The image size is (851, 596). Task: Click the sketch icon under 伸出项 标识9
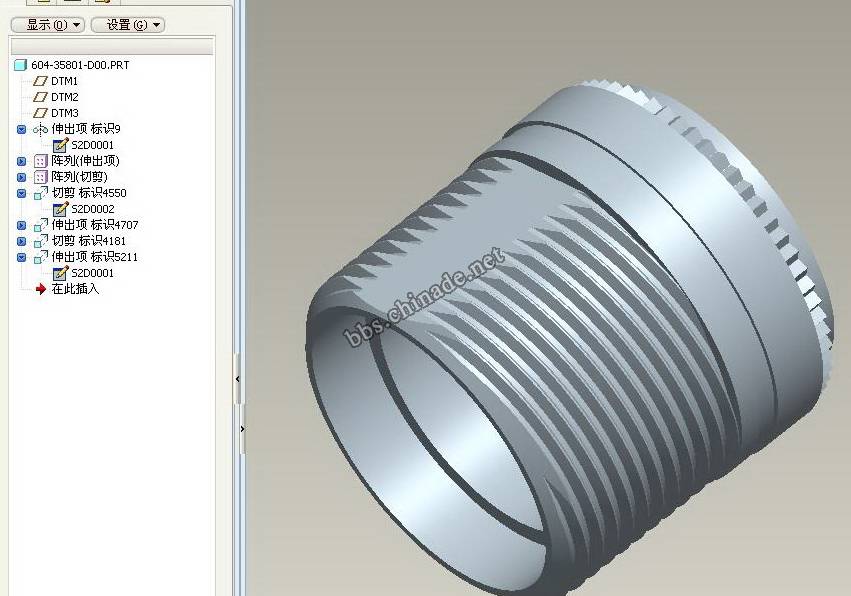pyautogui.click(x=60, y=145)
